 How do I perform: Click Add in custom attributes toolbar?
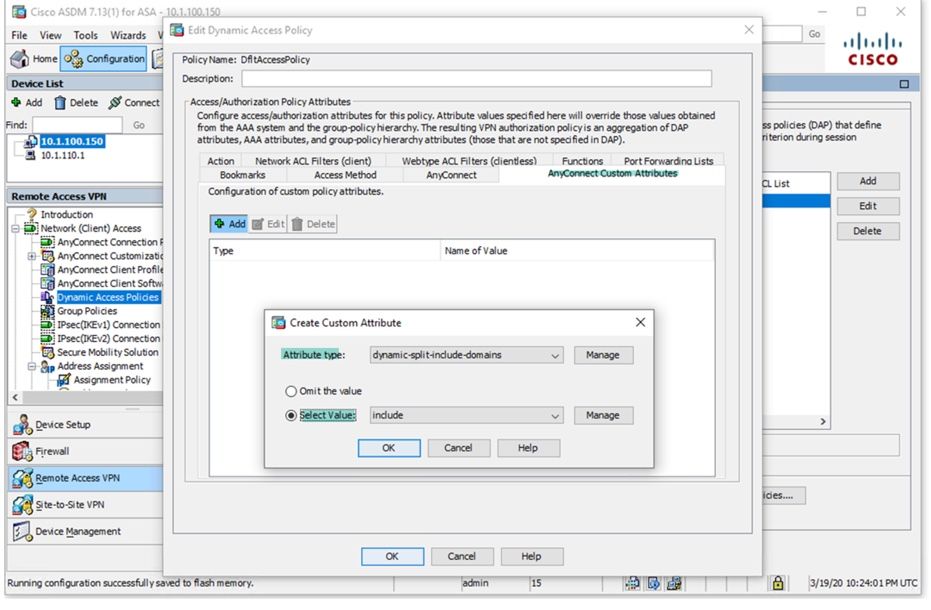[229, 224]
